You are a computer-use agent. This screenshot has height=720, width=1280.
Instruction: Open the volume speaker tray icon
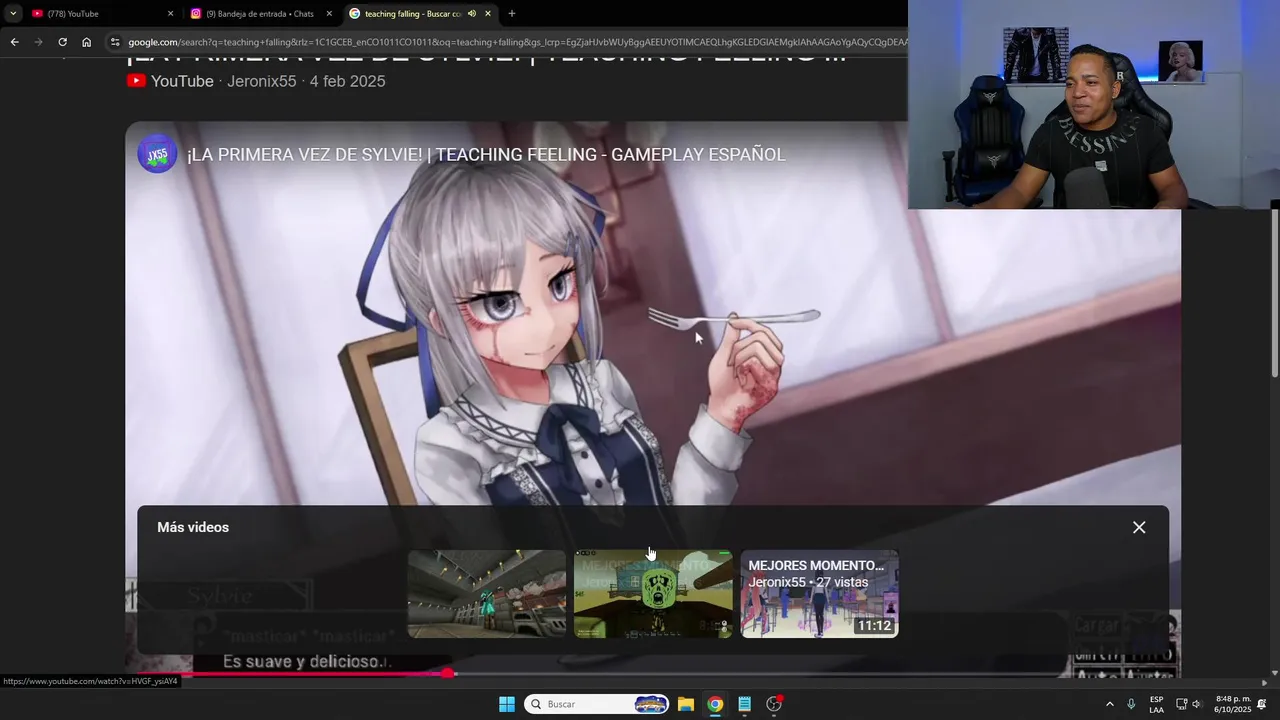(x=1196, y=704)
